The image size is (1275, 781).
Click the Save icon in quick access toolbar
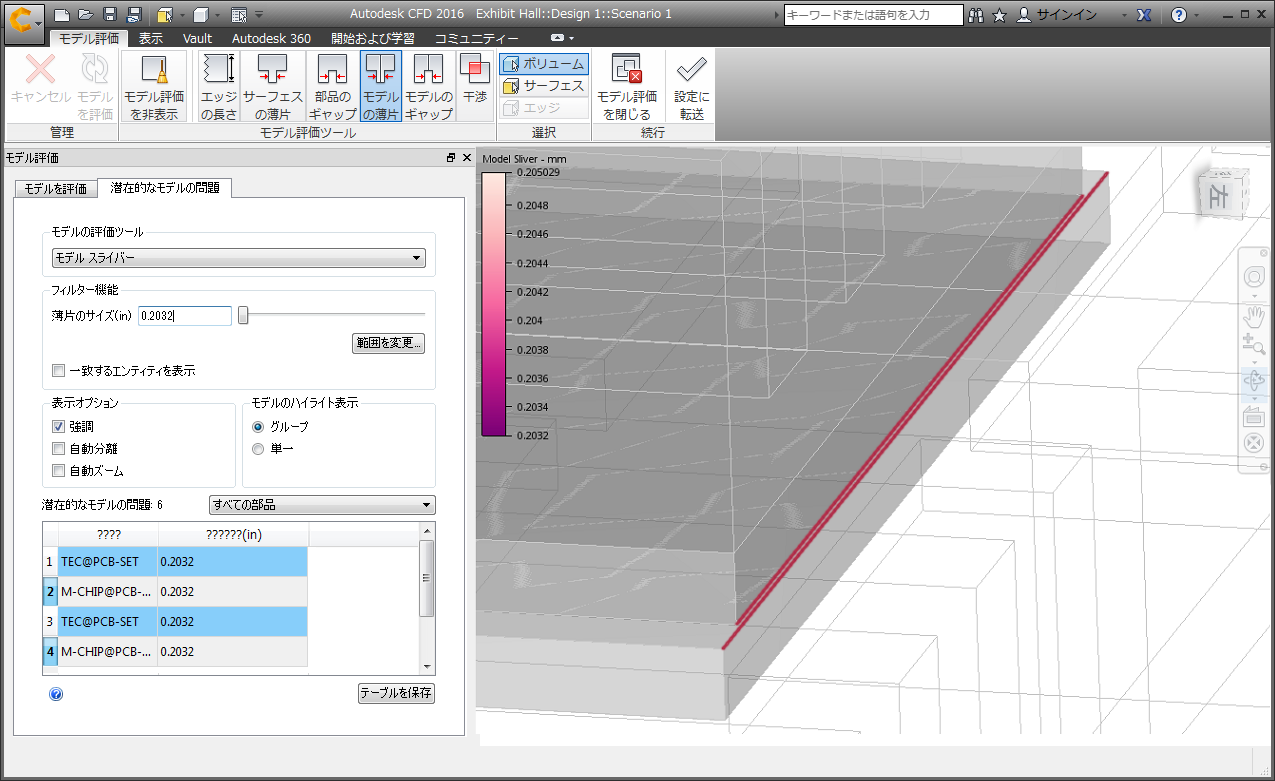110,15
